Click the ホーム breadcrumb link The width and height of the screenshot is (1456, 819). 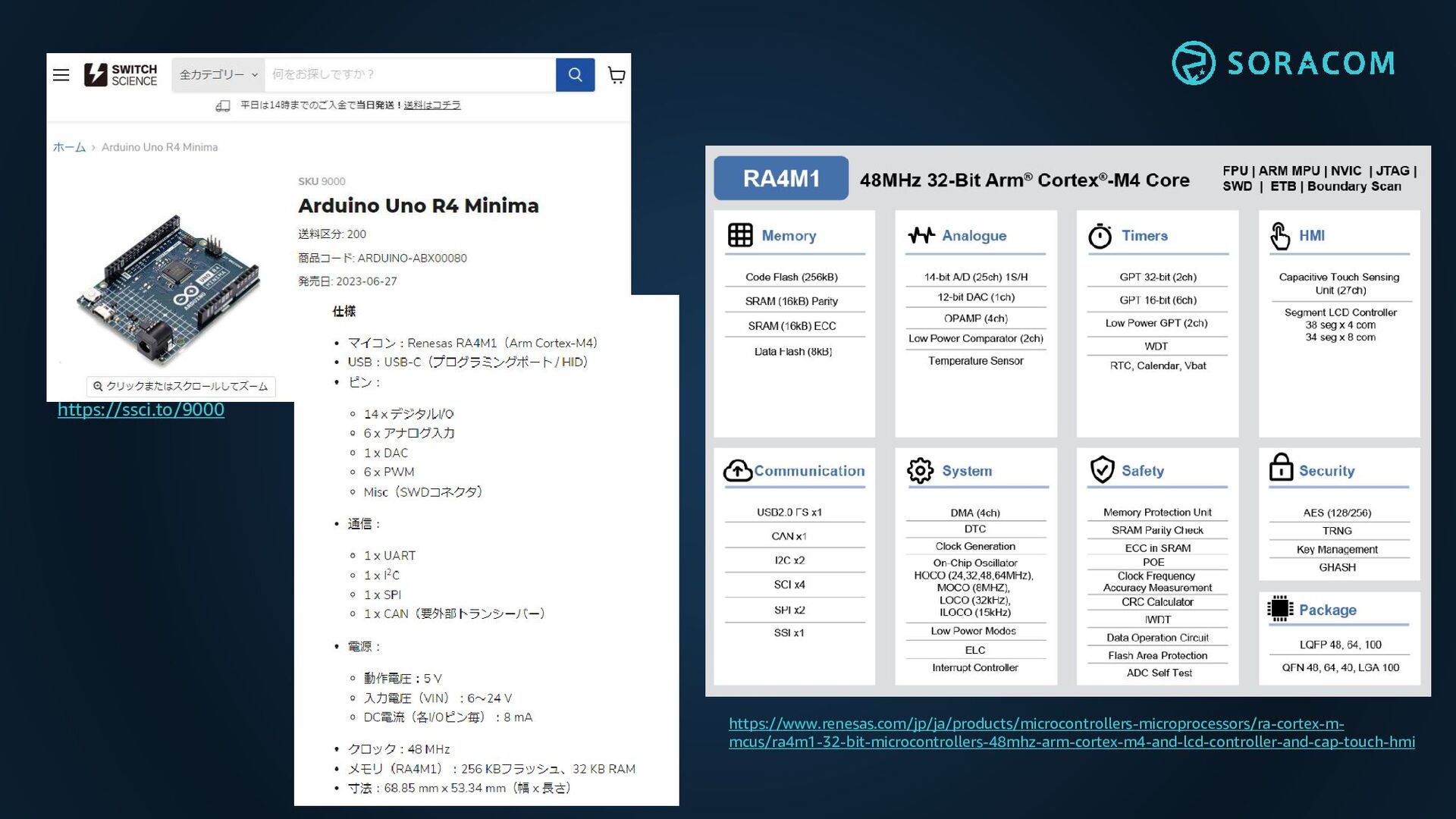[x=69, y=147]
